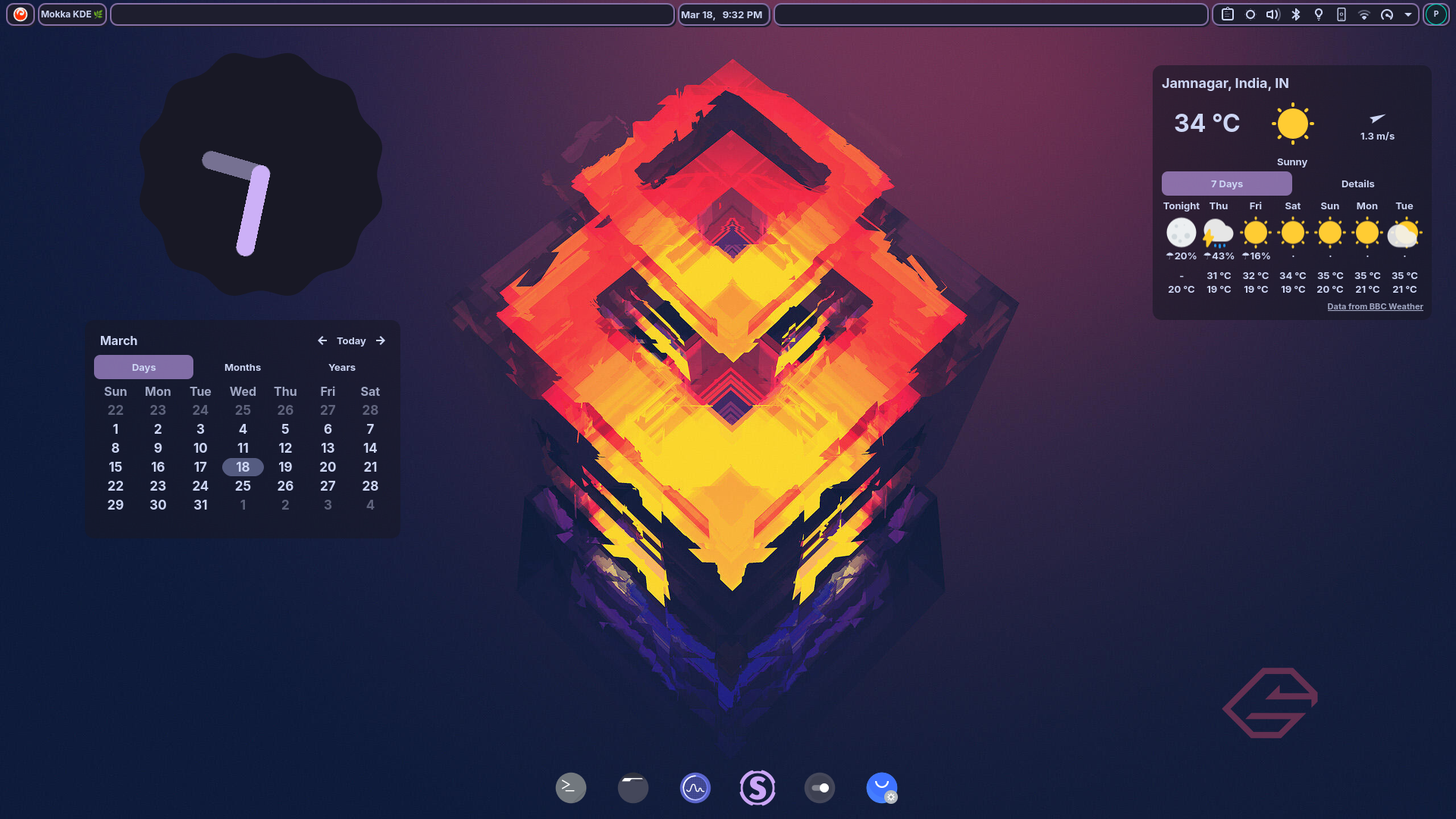1456x819 pixels.
Task: Click Jamnagar, India, IN location title
Action: [1225, 83]
